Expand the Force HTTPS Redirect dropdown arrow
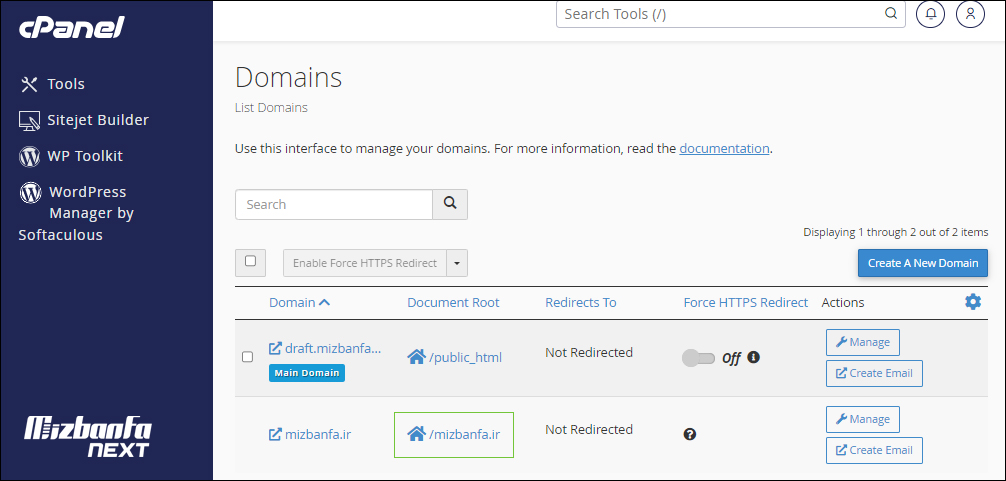Screen dimensions: 1006x481 457,263
